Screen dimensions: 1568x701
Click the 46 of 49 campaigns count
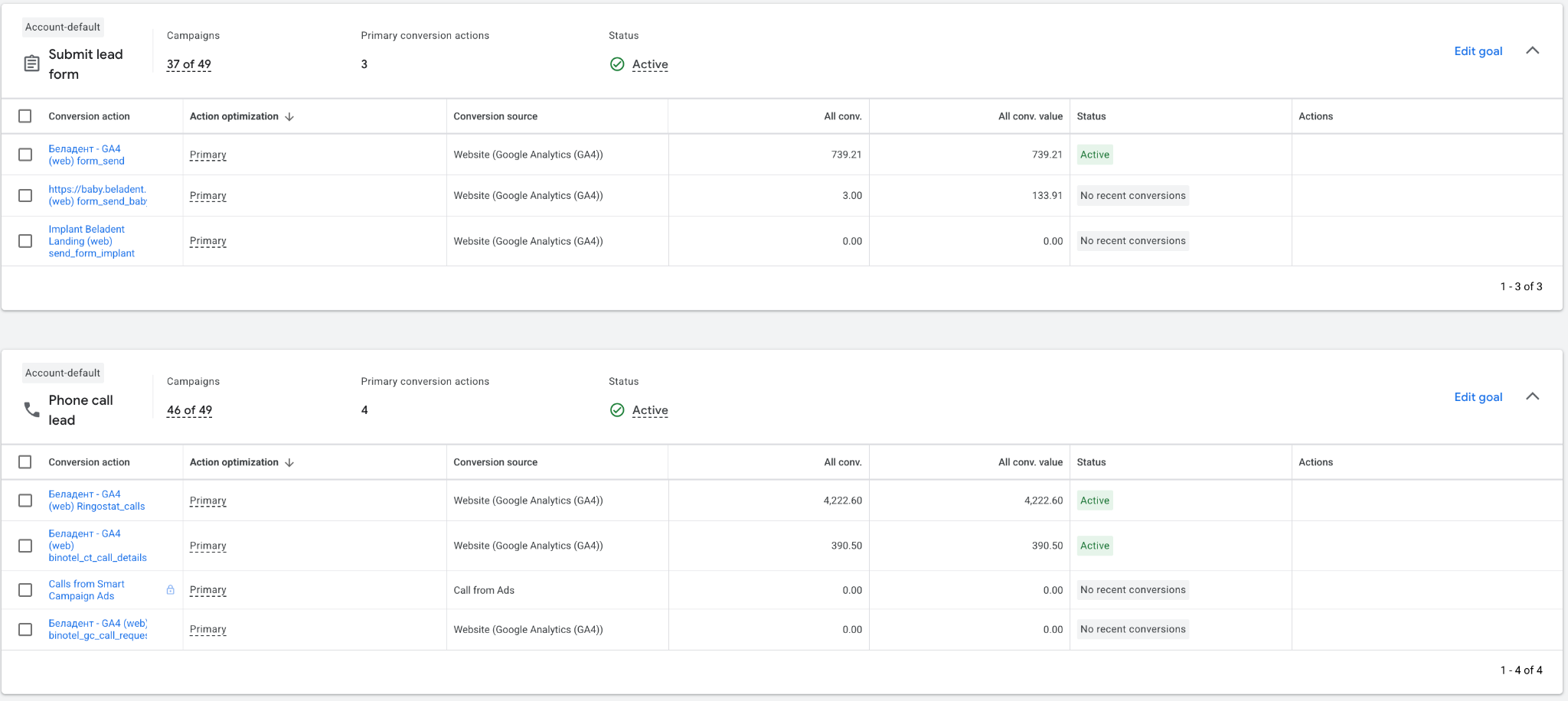point(189,410)
